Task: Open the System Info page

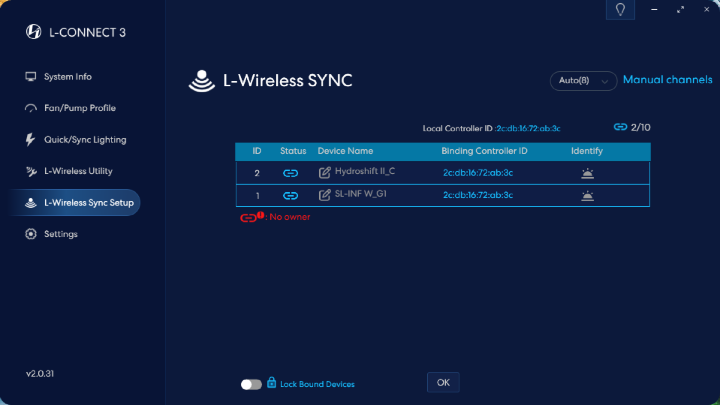Action: click(x=67, y=77)
